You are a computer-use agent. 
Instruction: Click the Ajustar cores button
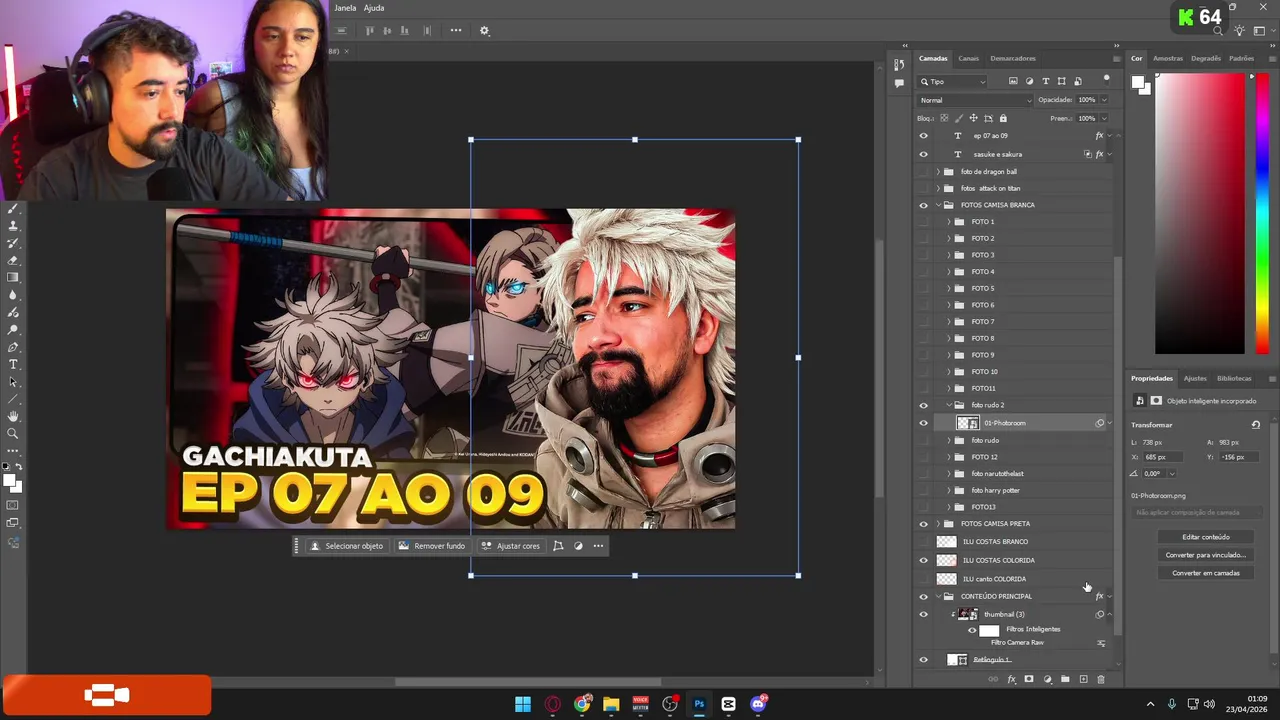[510, 546]
